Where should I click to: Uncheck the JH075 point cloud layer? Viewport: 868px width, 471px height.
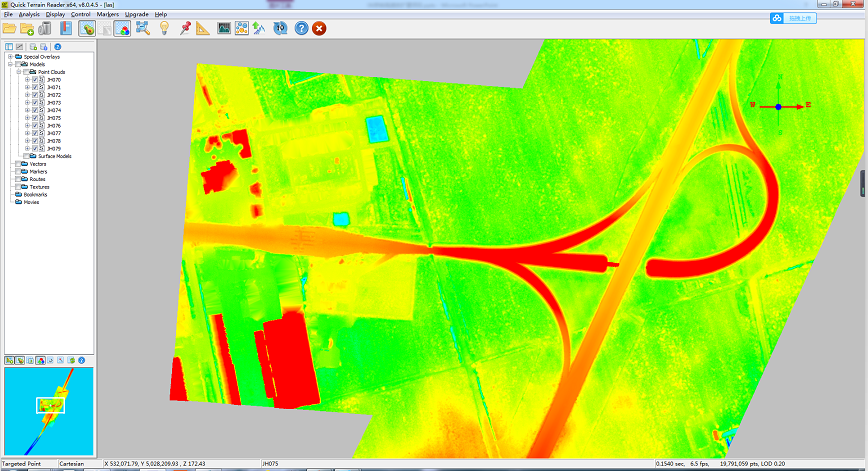tap(34, 118)
